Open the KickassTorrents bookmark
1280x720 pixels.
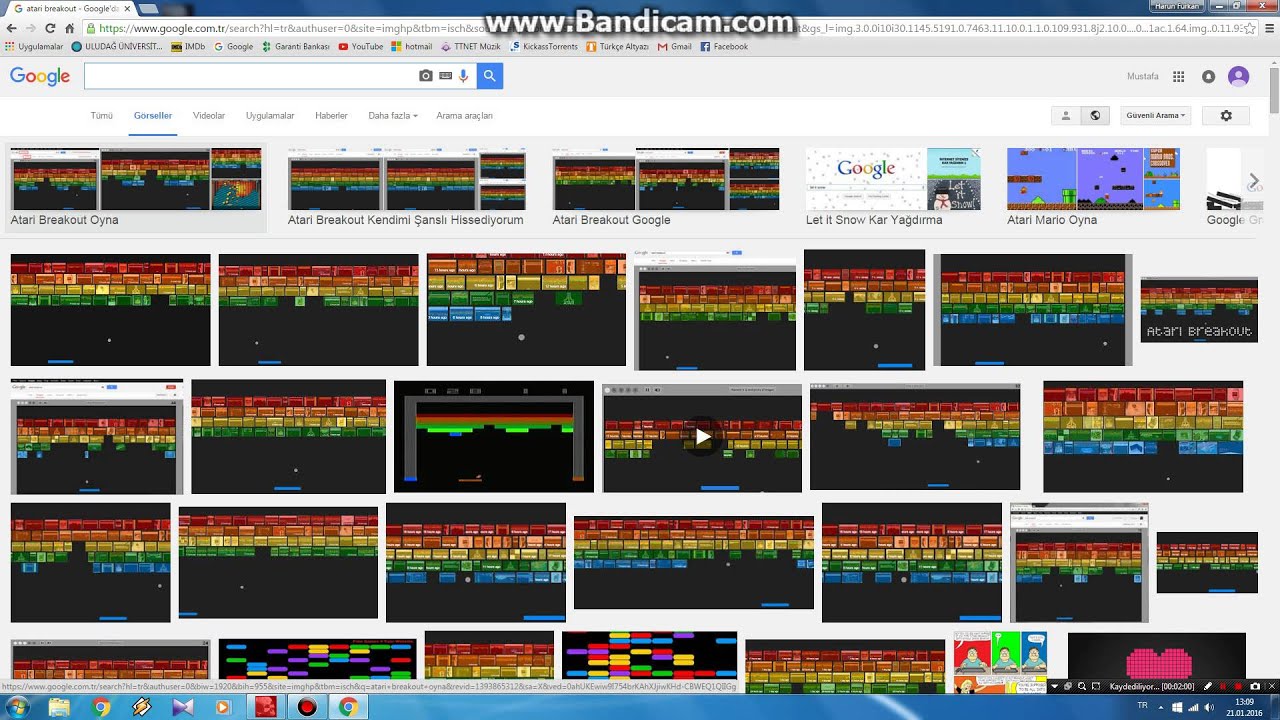544,46
